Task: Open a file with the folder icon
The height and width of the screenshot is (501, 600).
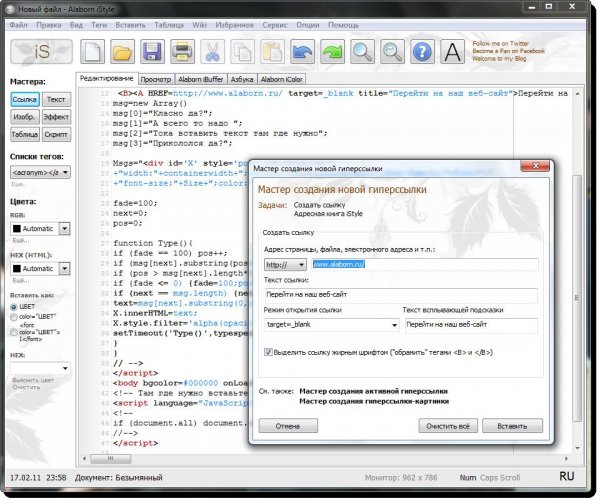Action: [122, 51]
